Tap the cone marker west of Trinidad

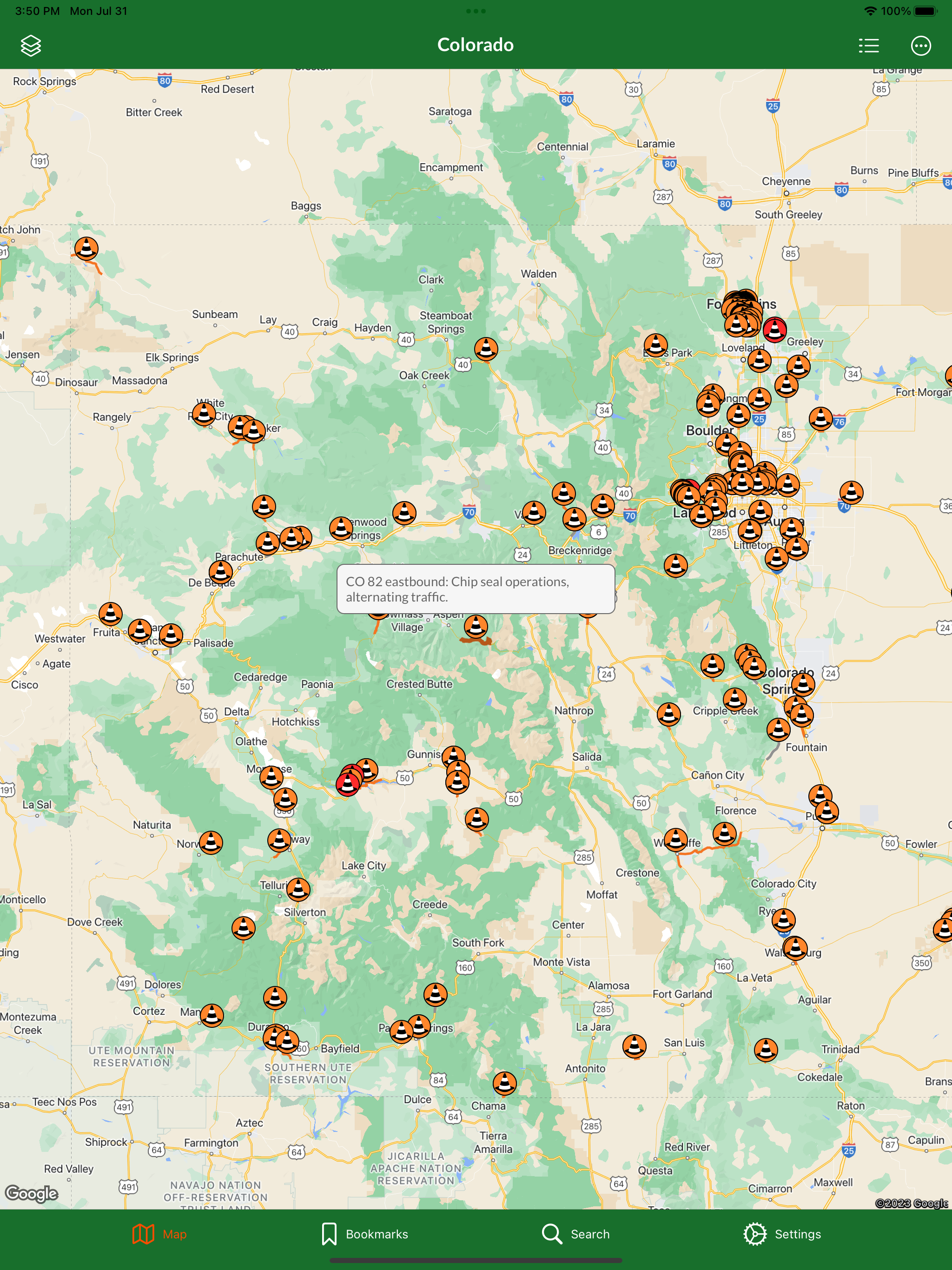(766, 1050)
